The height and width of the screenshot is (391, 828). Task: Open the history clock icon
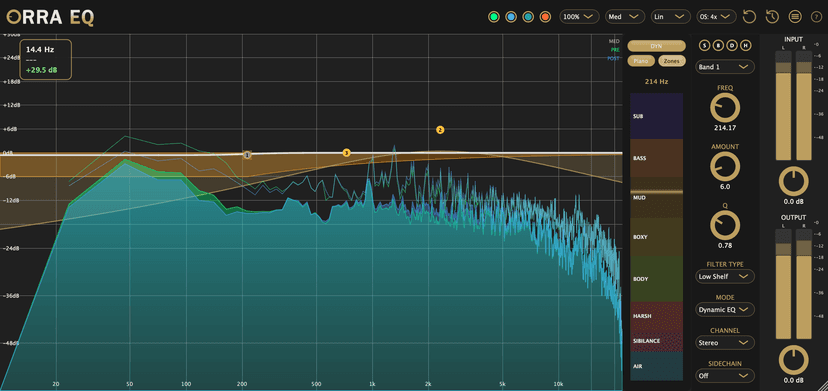(771, 17)
